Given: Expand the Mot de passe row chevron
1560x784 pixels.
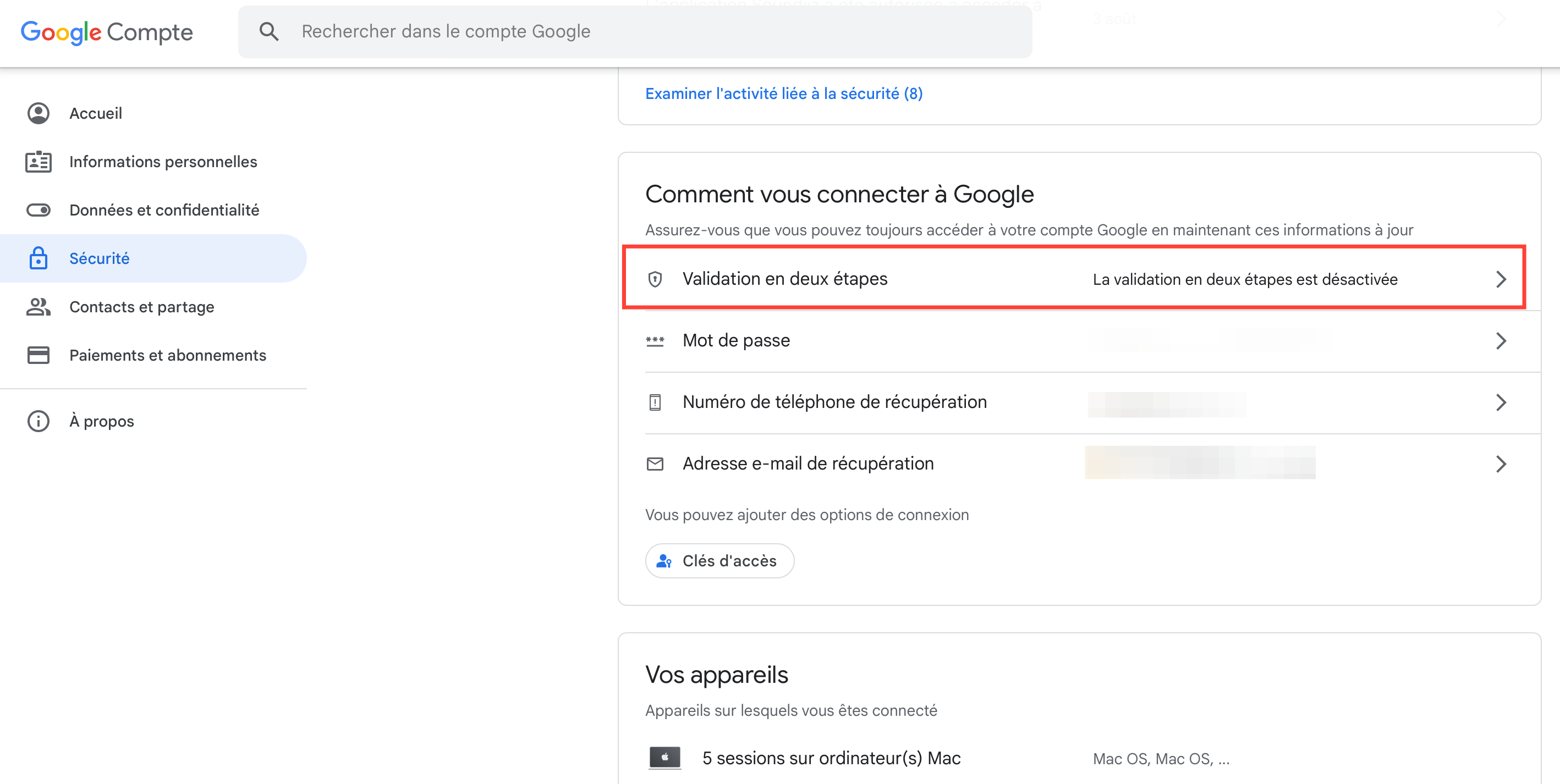Looking at the screenshot, I should coord(1501,341).
